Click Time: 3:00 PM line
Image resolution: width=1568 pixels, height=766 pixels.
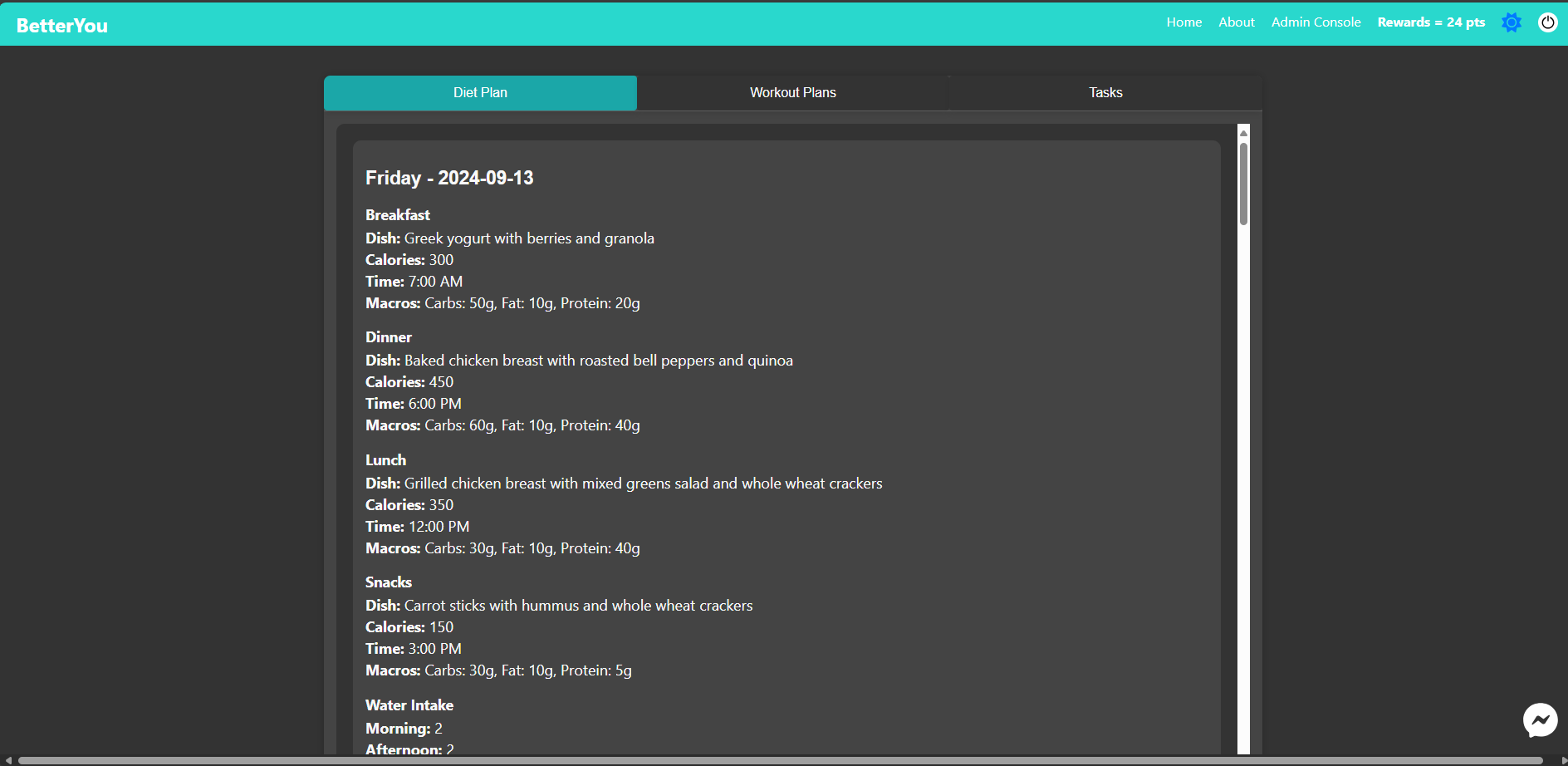click(414, 649)
